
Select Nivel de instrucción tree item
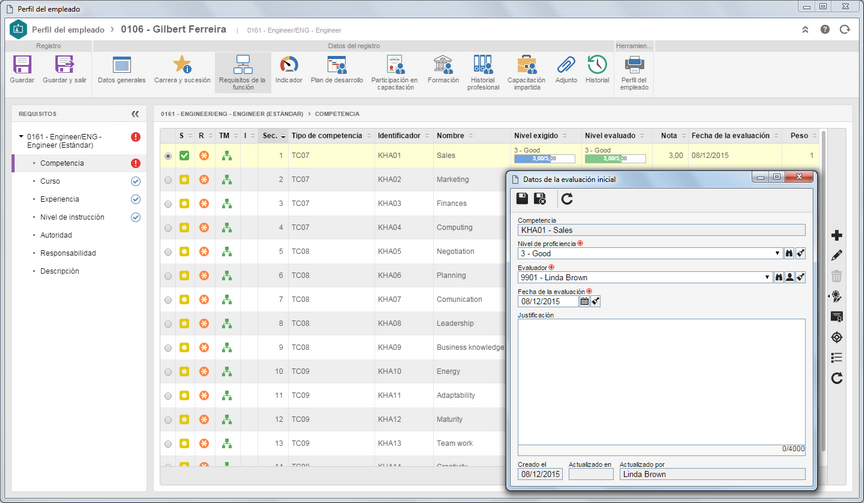(72, 217)
